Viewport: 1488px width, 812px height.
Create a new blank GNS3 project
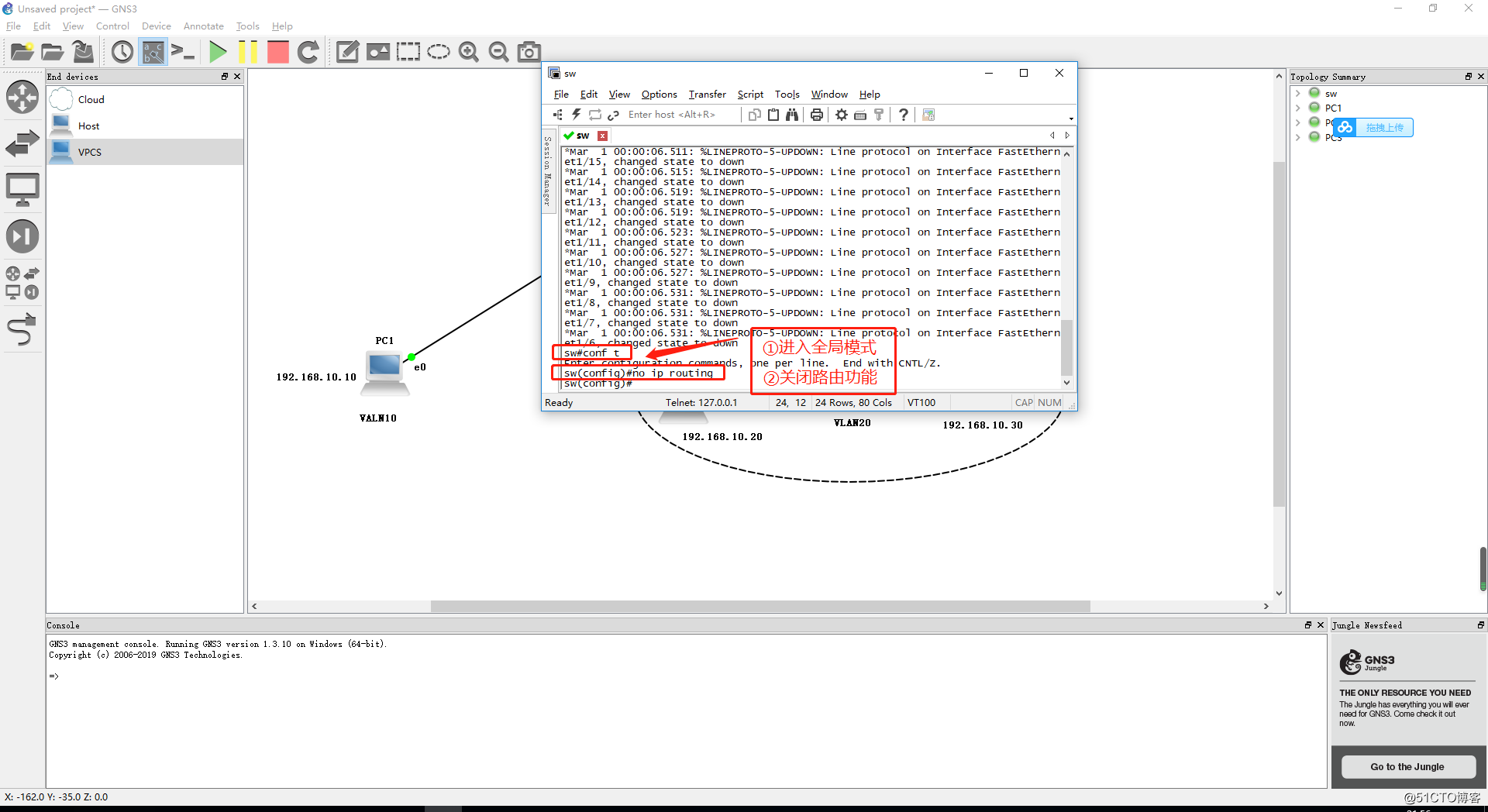22,52
